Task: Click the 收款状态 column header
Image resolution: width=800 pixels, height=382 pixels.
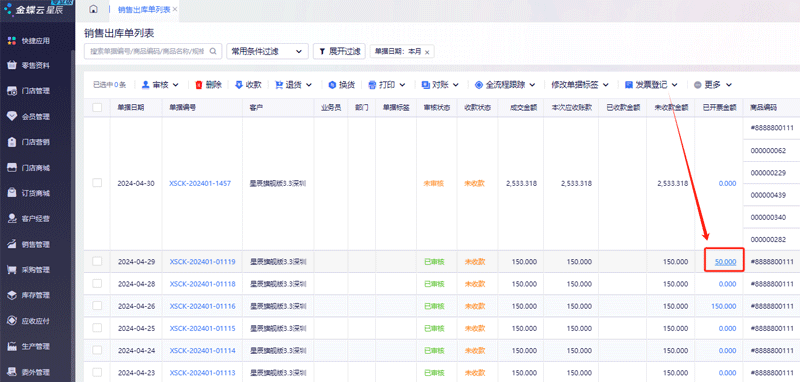Action: (477, 108)
